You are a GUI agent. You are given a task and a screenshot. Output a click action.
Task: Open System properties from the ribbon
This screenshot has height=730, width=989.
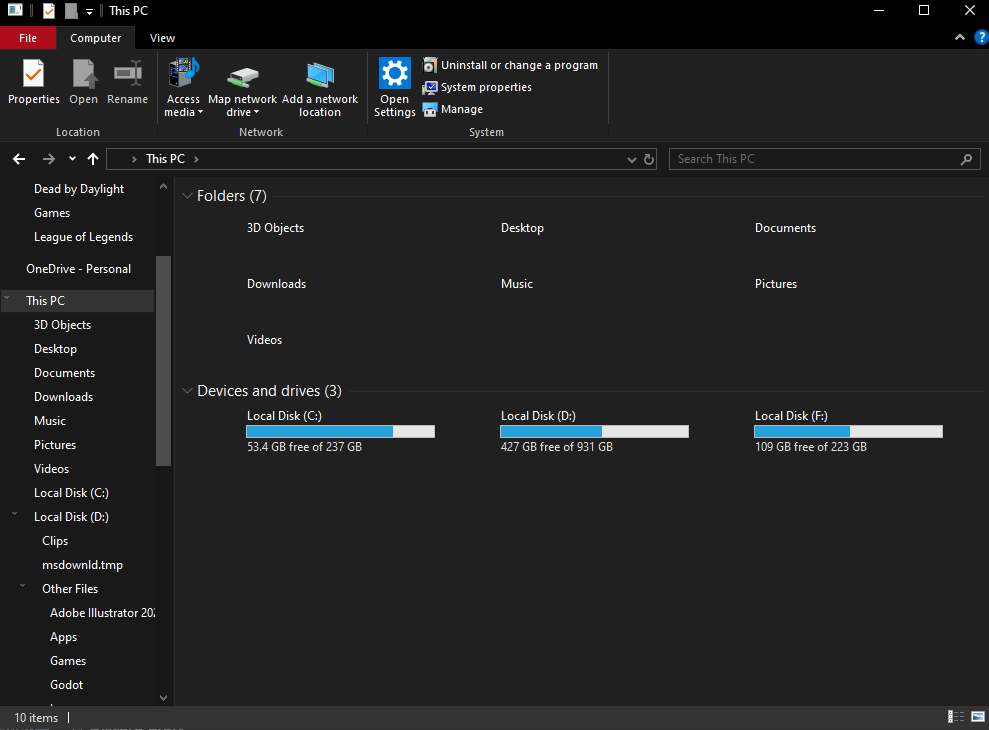[477, 87]
